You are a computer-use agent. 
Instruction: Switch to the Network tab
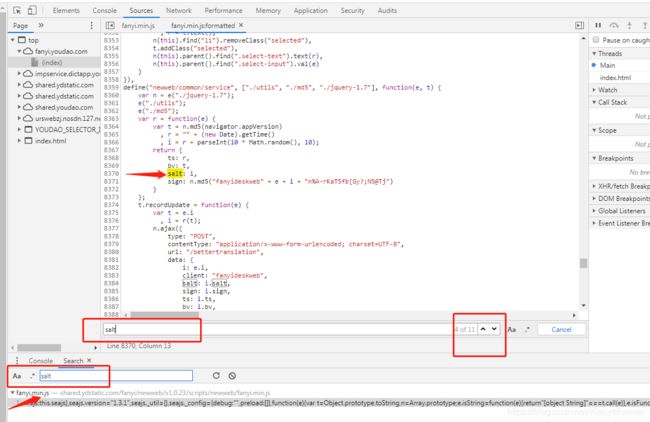click(x=179, y=11)
